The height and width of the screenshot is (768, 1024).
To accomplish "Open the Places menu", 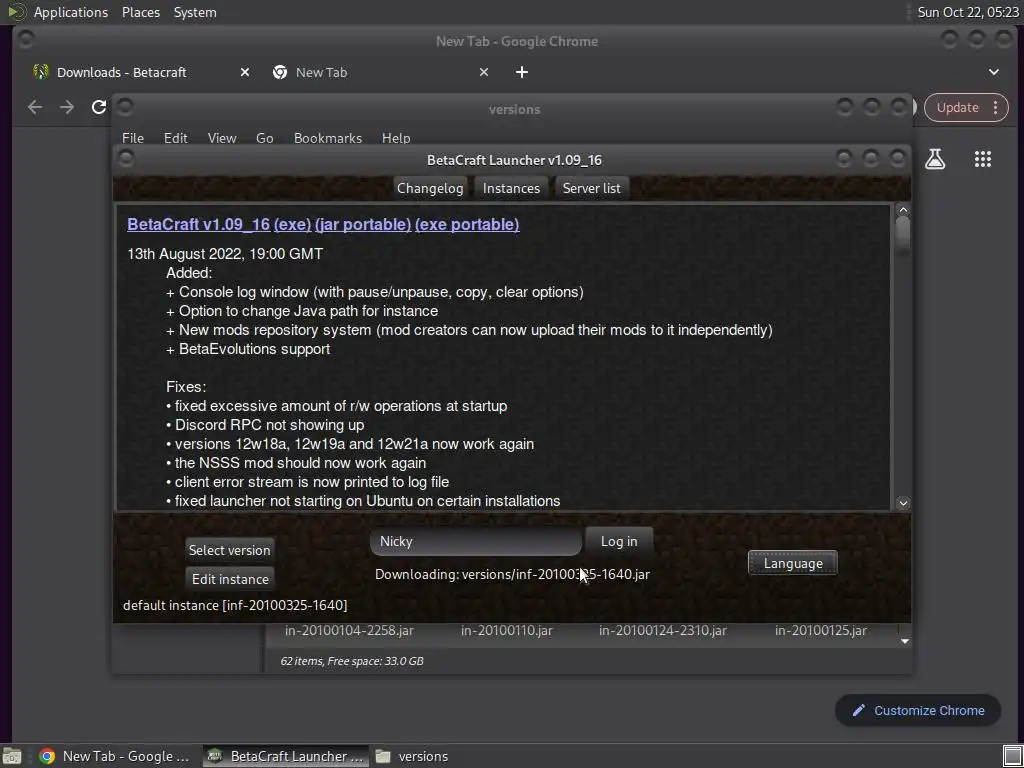I will (141, 12).
